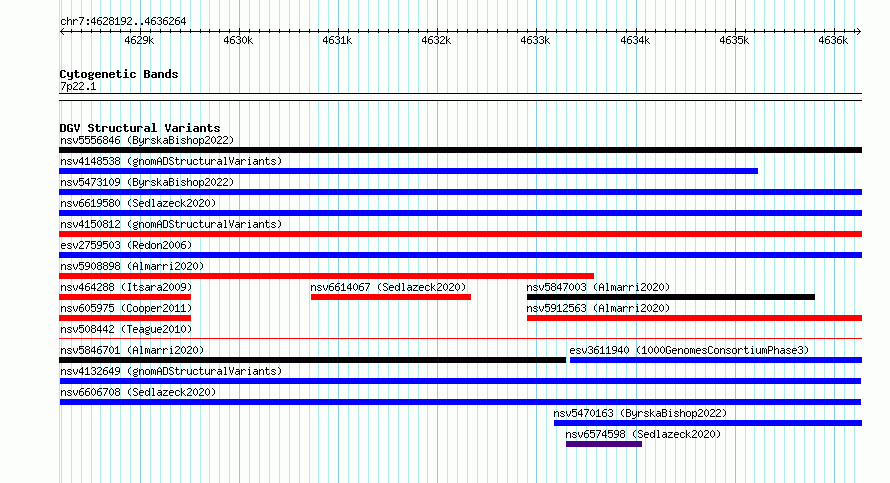
Task: Click the nsv5556846 (ByrskaBishop2022) label
Action: 147,140
